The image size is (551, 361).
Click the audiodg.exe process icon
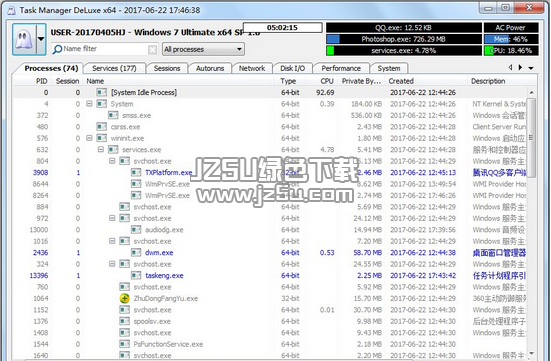(136, 230)
